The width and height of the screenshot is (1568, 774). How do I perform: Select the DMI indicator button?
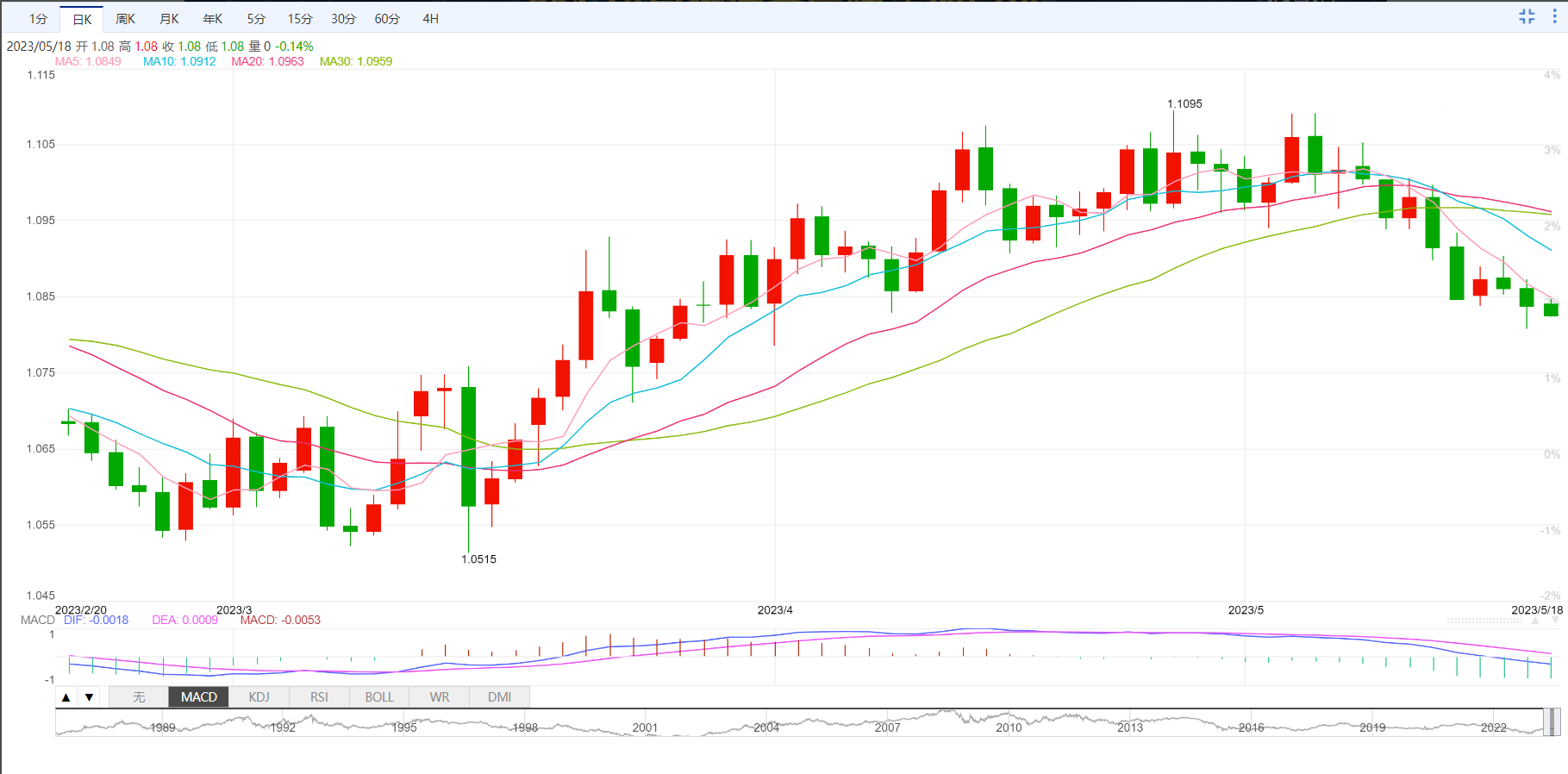[x=499, y=697]
